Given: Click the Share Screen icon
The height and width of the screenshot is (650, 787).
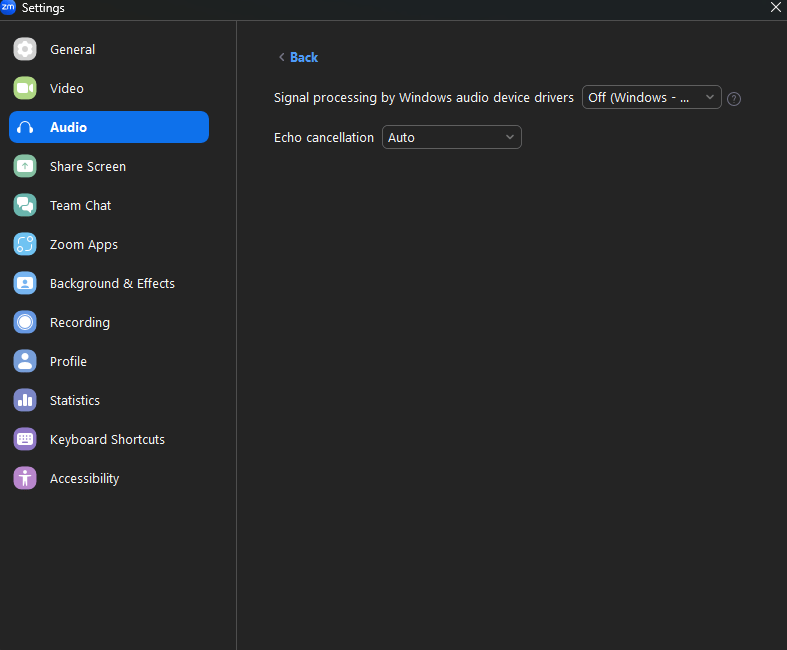Looking at the screenshot, I should 25,166.
